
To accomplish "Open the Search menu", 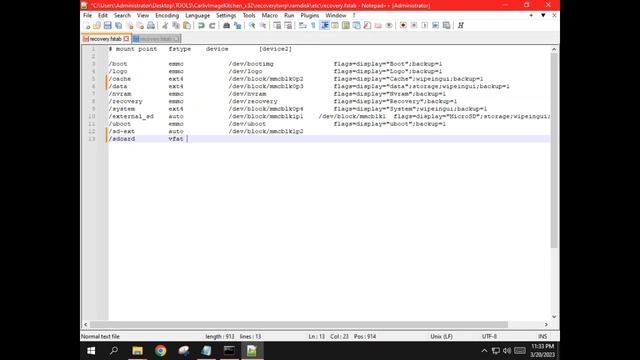I will 122,16.
